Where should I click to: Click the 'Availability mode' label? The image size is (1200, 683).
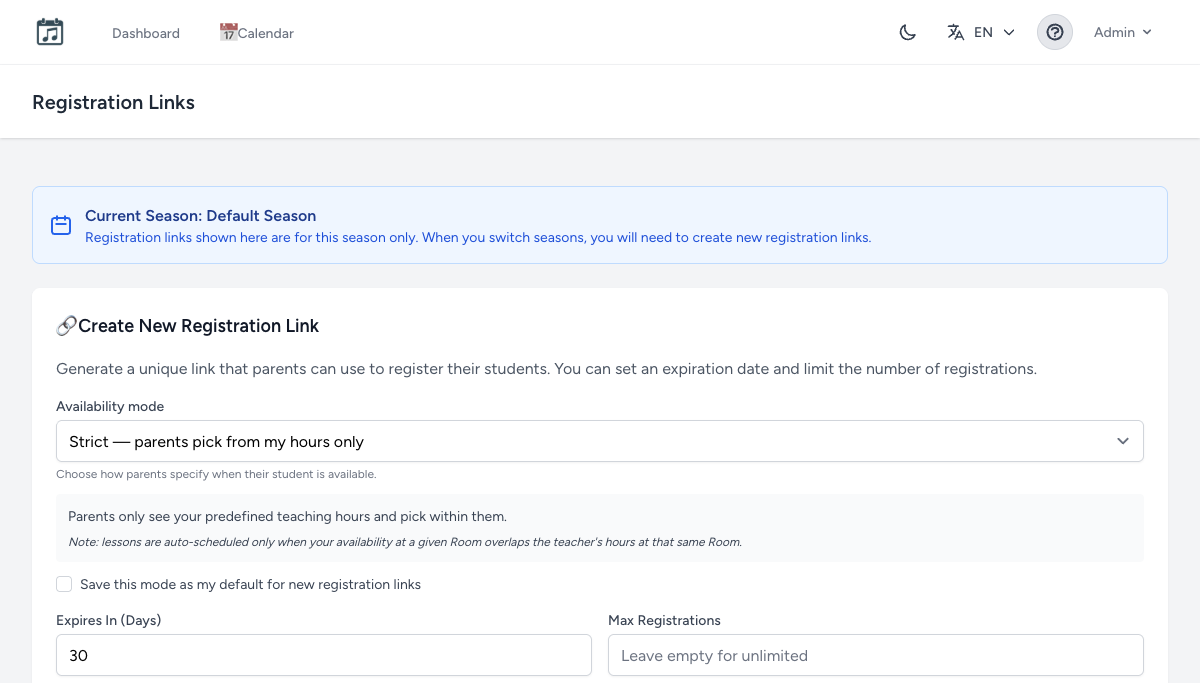click(x=110, y=406)
